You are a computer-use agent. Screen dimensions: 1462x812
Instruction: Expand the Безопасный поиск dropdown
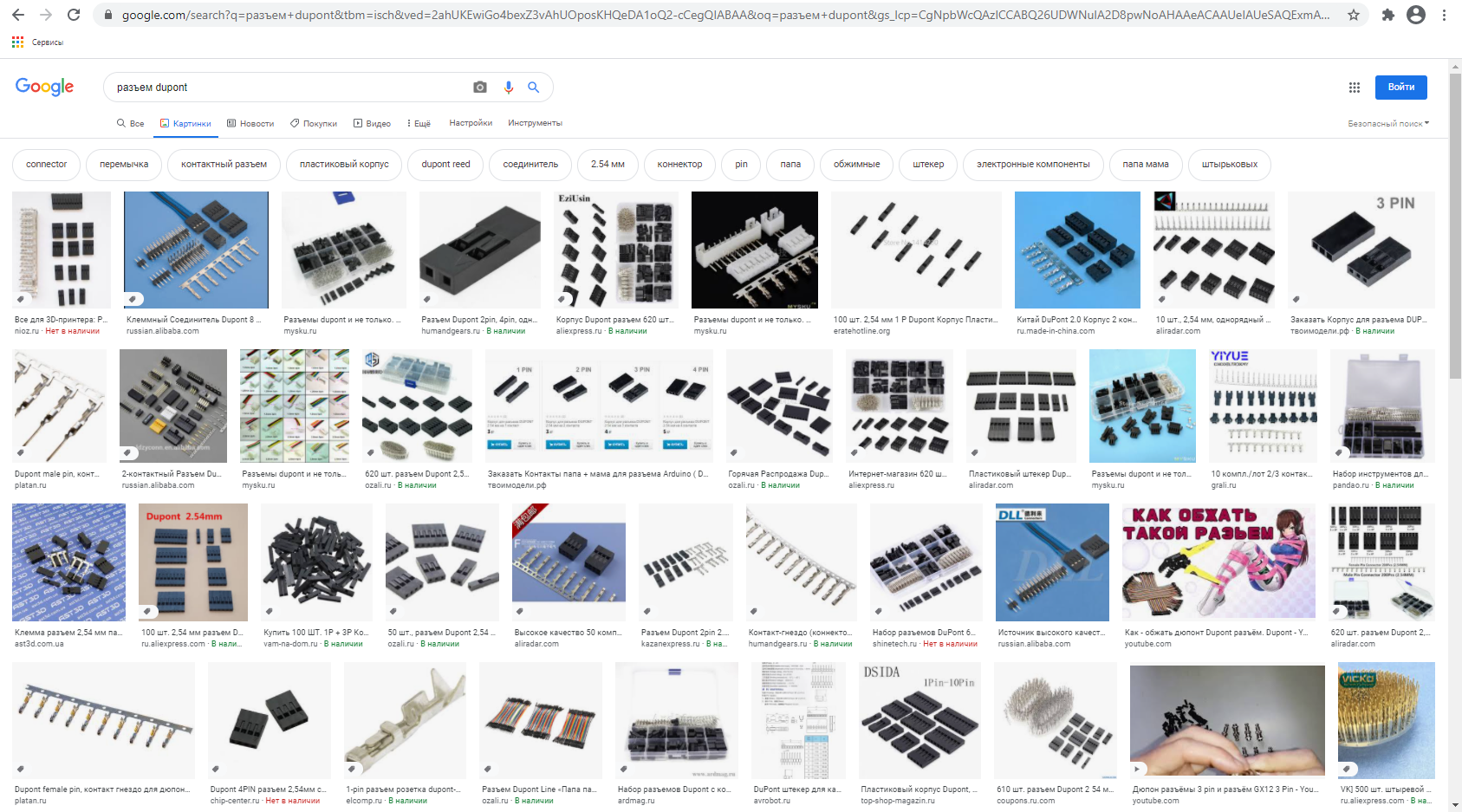1388,124
